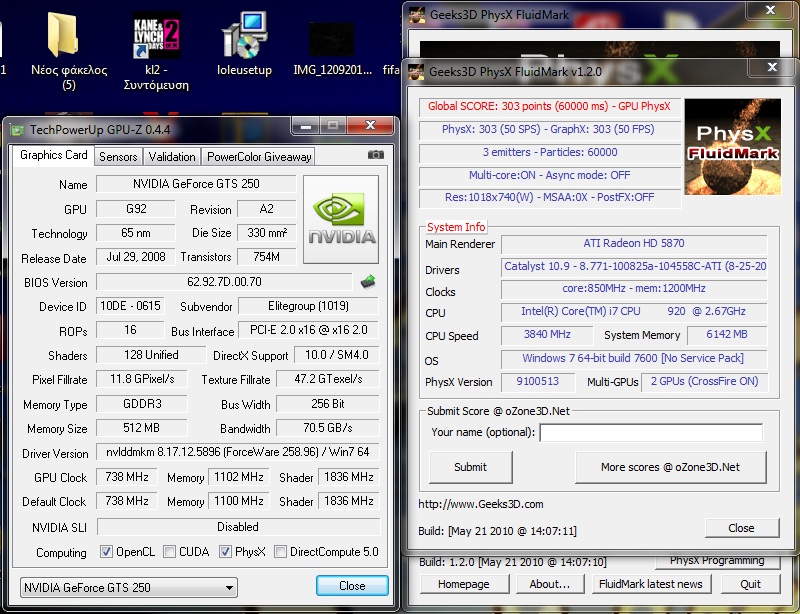The width and height of the screenshot is (800, 614).
Task: Click the Release Date Jul 29, 2008 field
Action: click(136, 257)
